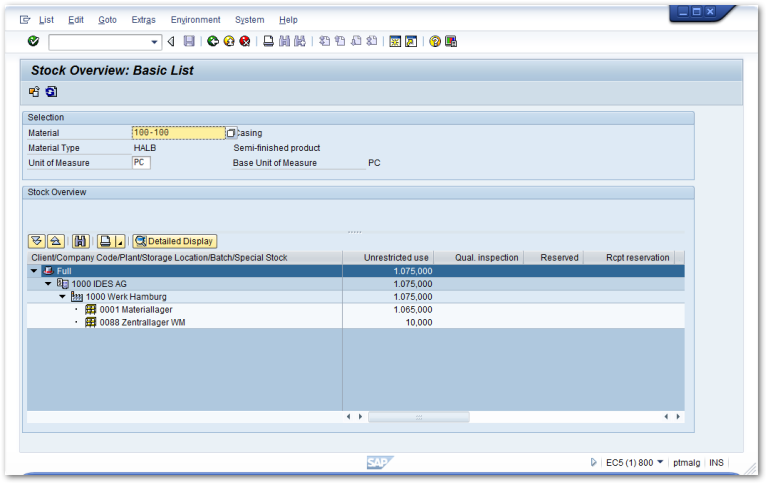Click the Expand subtree icon
767x484 pixels.
(x=37, y=241)
